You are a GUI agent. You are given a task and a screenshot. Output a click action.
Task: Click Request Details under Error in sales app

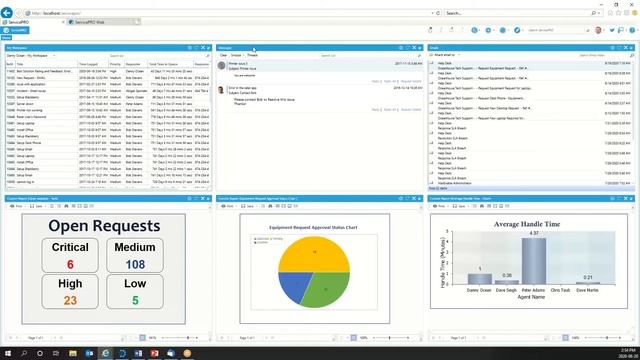[x=411, y=109]
